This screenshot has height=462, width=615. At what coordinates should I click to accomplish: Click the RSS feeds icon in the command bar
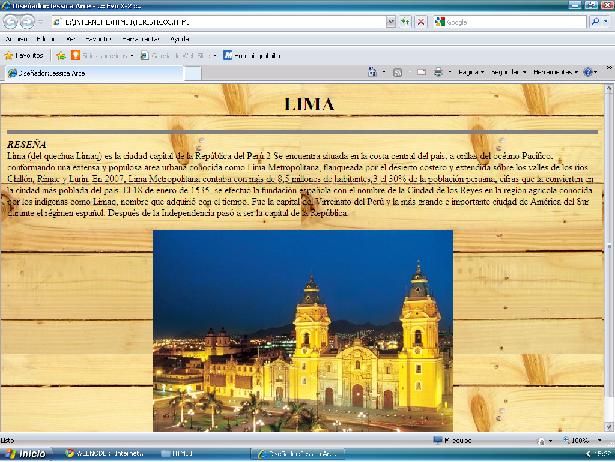(398, 72)
